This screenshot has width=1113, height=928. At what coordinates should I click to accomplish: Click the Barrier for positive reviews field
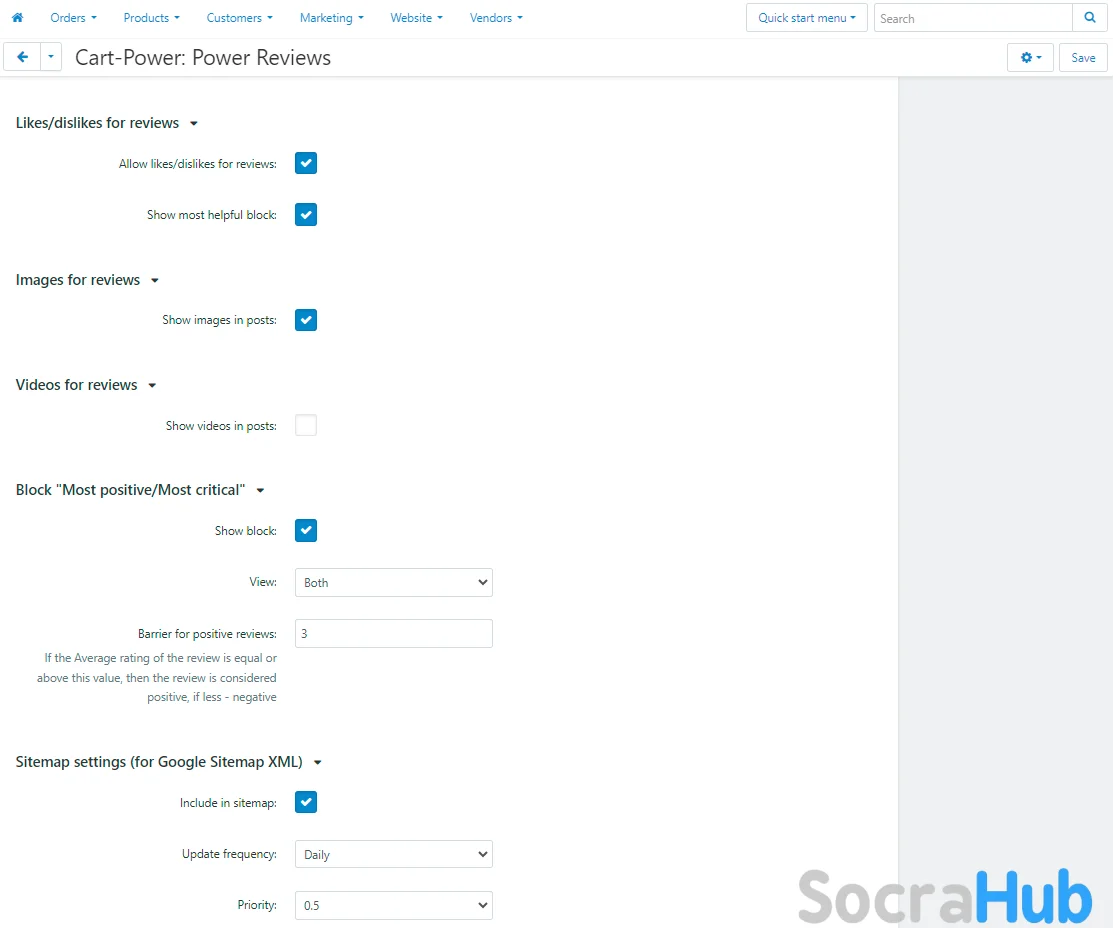394,633
